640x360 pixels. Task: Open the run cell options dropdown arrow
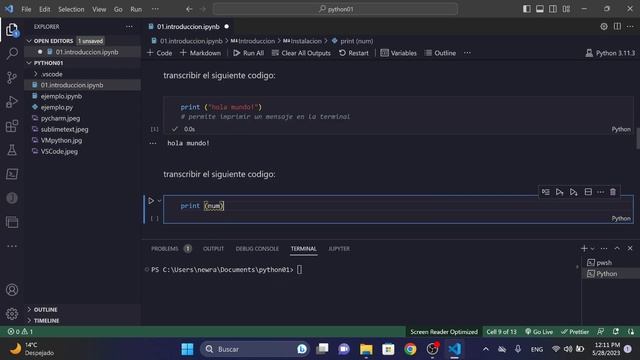tap(160, 200)
